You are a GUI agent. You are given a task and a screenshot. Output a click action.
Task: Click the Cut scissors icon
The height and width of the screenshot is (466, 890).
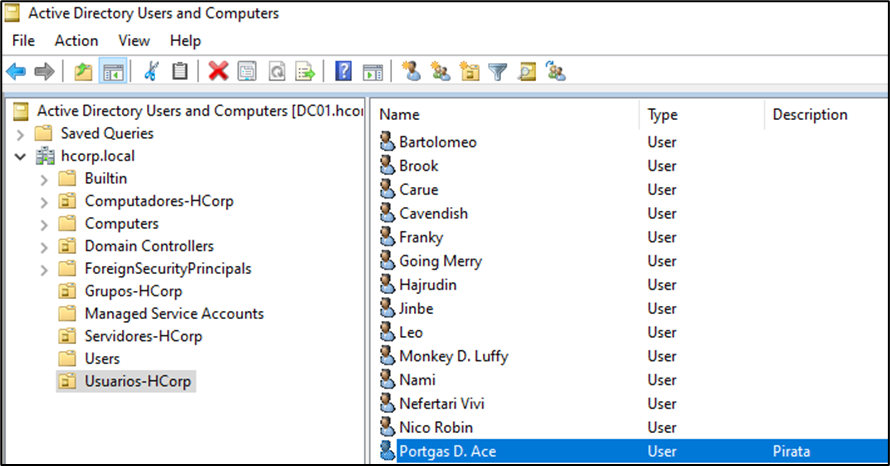click(x=151, y=71)
